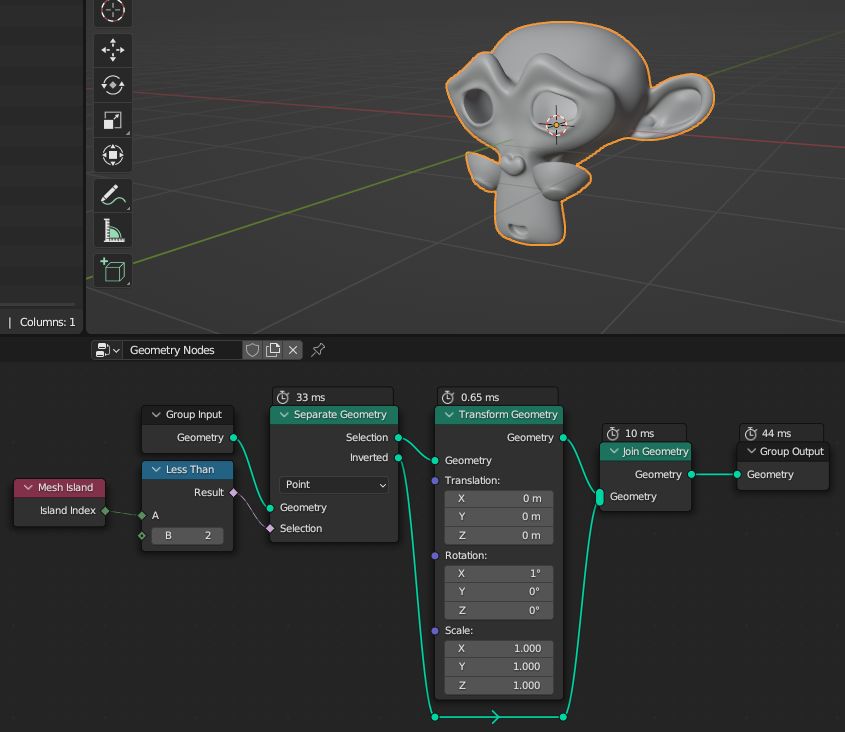Click the 10 ms timing label

click(x=639, y=434)
